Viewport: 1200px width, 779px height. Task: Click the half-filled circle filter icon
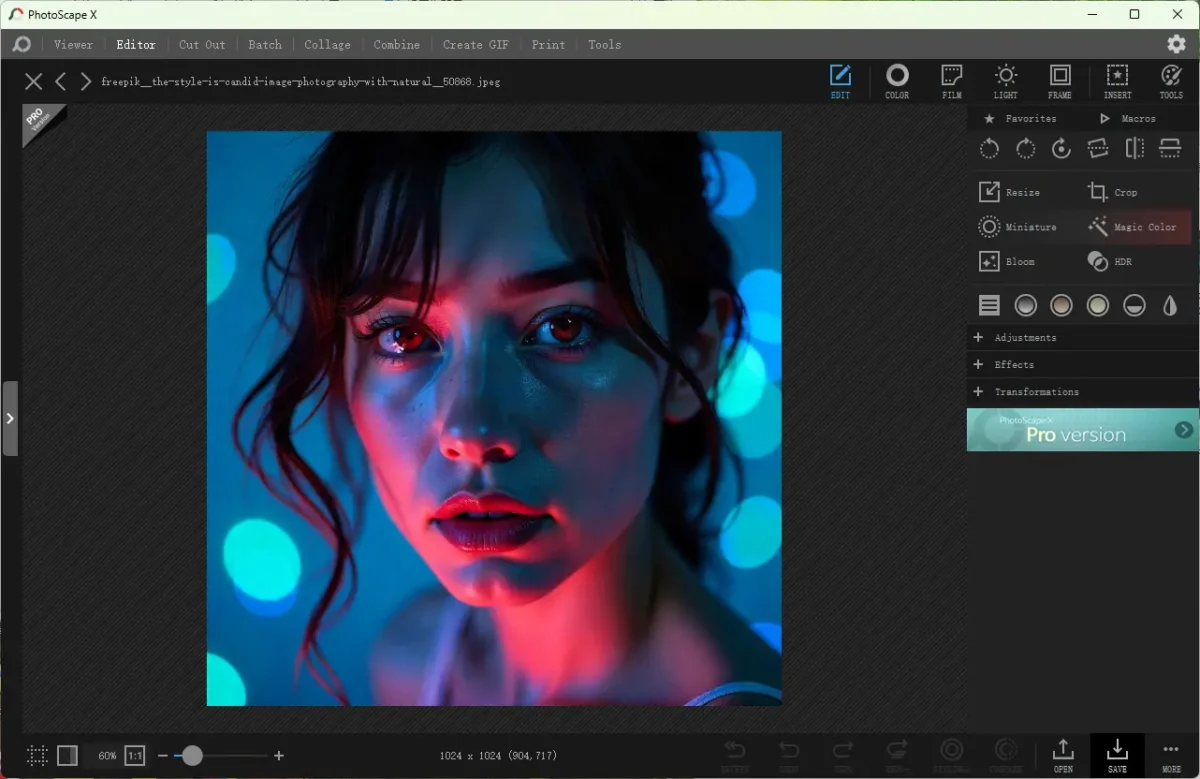(1134, 306)
